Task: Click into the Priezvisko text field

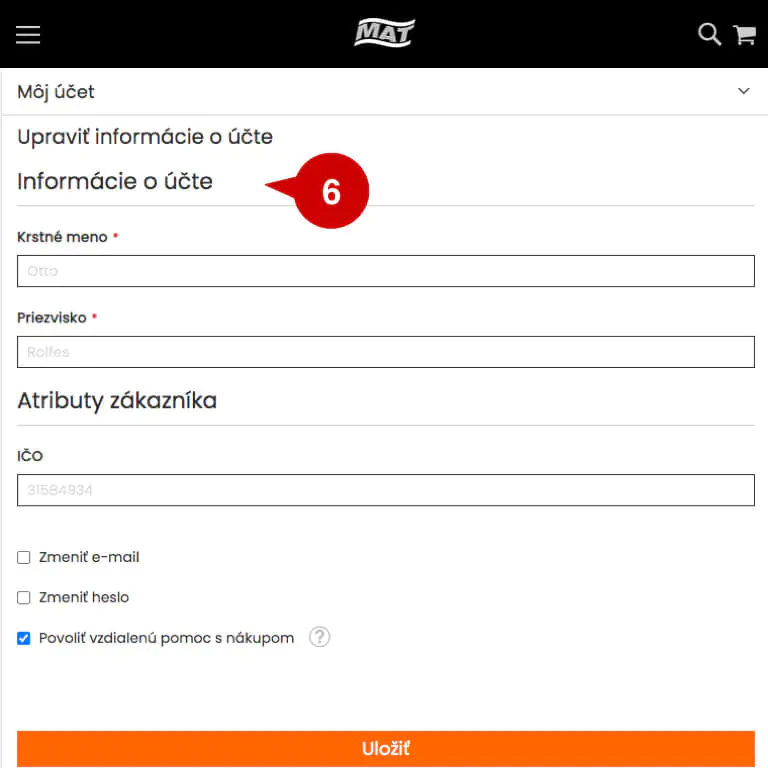Action: tap(385, 352)
